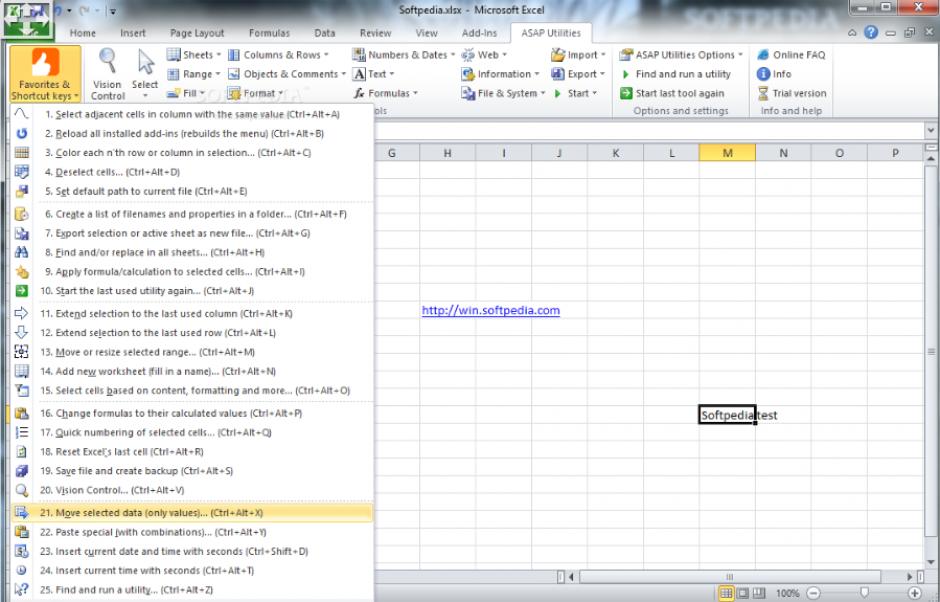
Task: Click Vision Control menu entry icon
Action: pos(22,489)
